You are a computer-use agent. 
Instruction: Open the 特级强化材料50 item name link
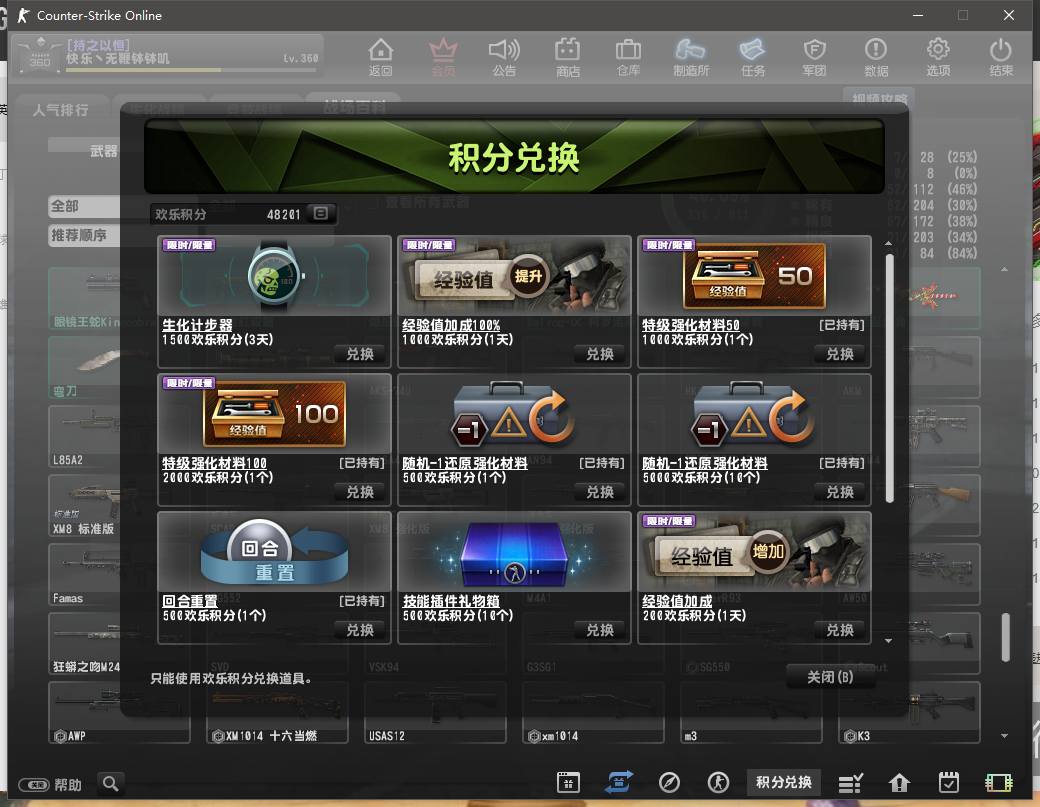690,325
